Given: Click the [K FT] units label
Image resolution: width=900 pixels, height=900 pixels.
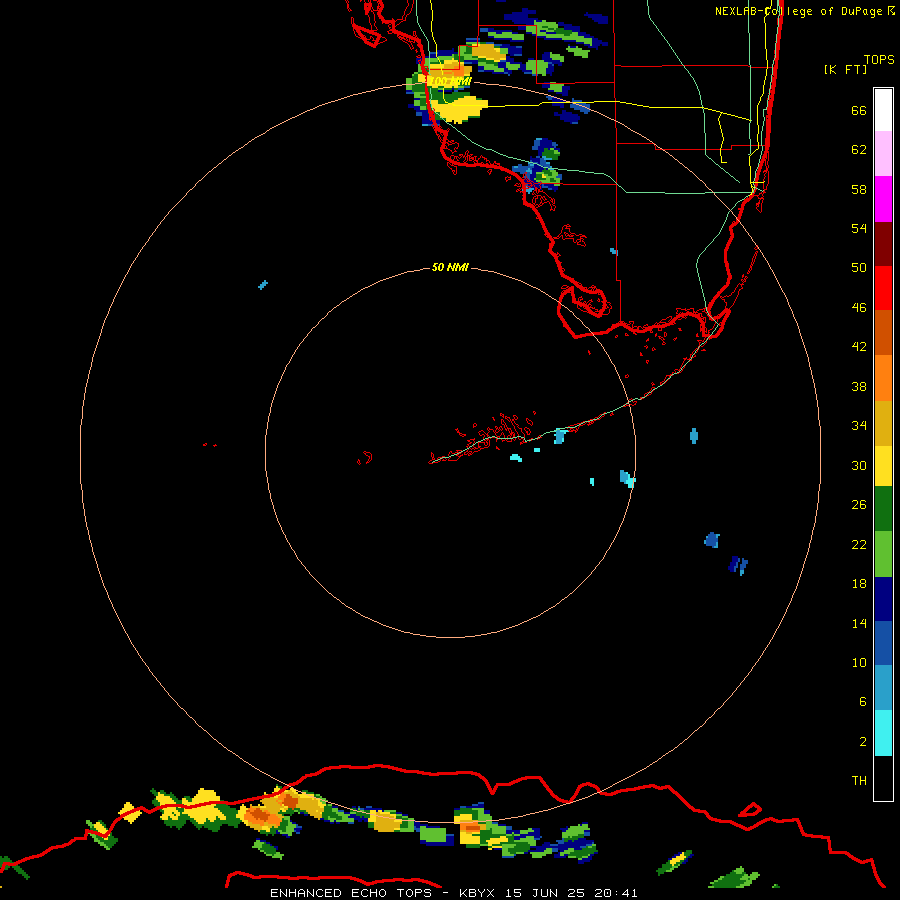Looking at the screenshot, I should 845,69.
